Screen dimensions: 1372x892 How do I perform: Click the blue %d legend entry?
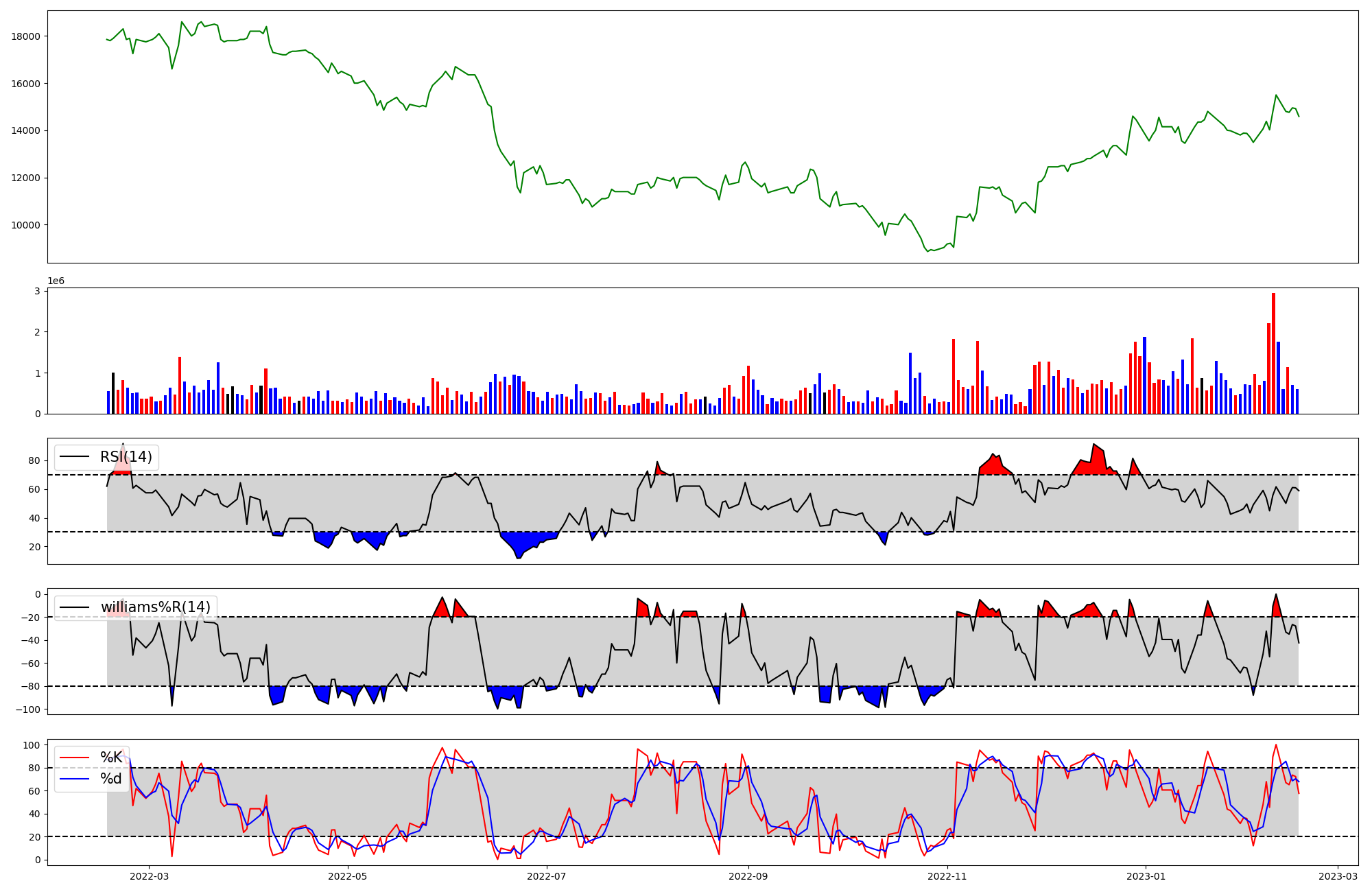[110, 779]
